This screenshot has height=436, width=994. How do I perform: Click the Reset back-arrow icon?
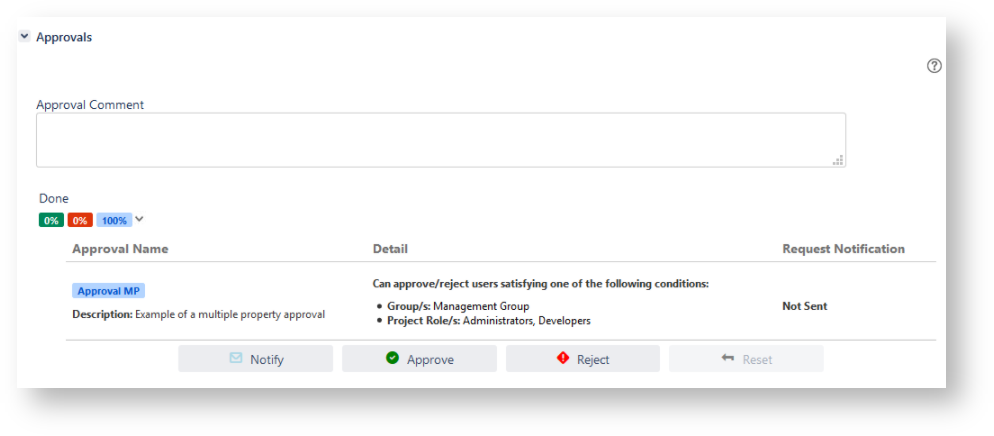tap(728, 358)
